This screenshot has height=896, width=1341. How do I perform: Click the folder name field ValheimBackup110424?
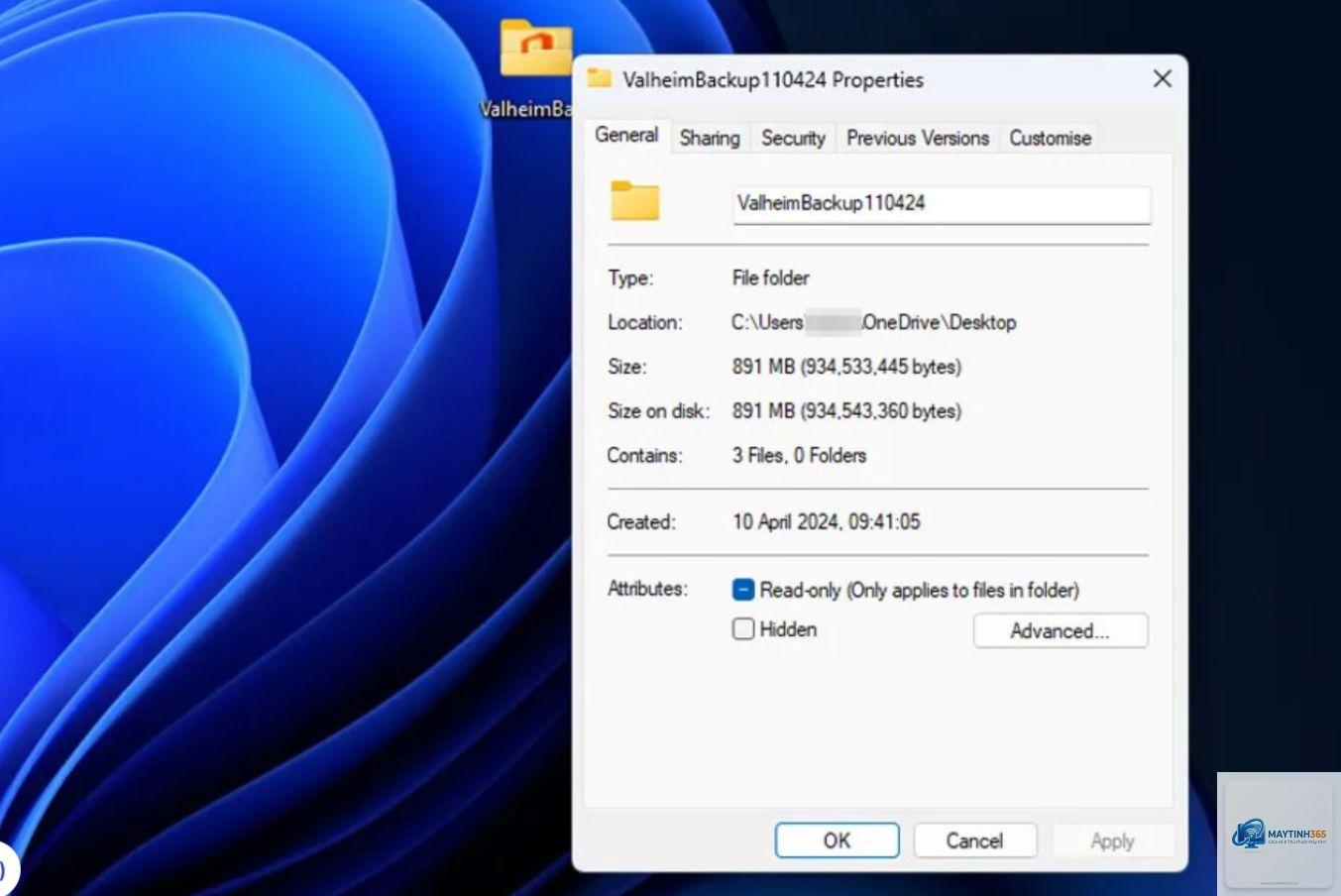942,204
